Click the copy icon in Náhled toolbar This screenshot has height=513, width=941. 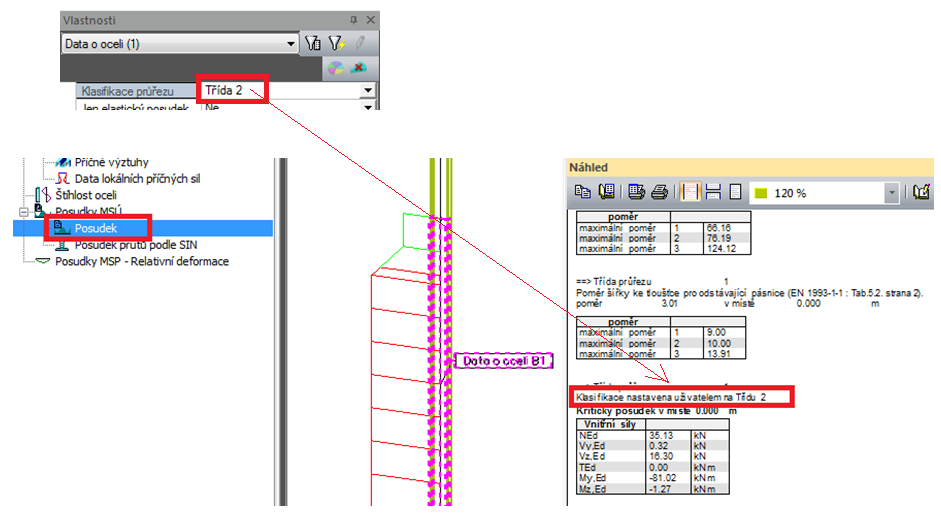click(x=582, y=192)
